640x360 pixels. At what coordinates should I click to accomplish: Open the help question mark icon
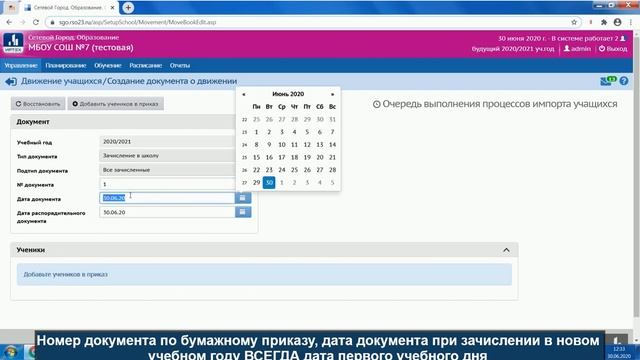point(624,81)
